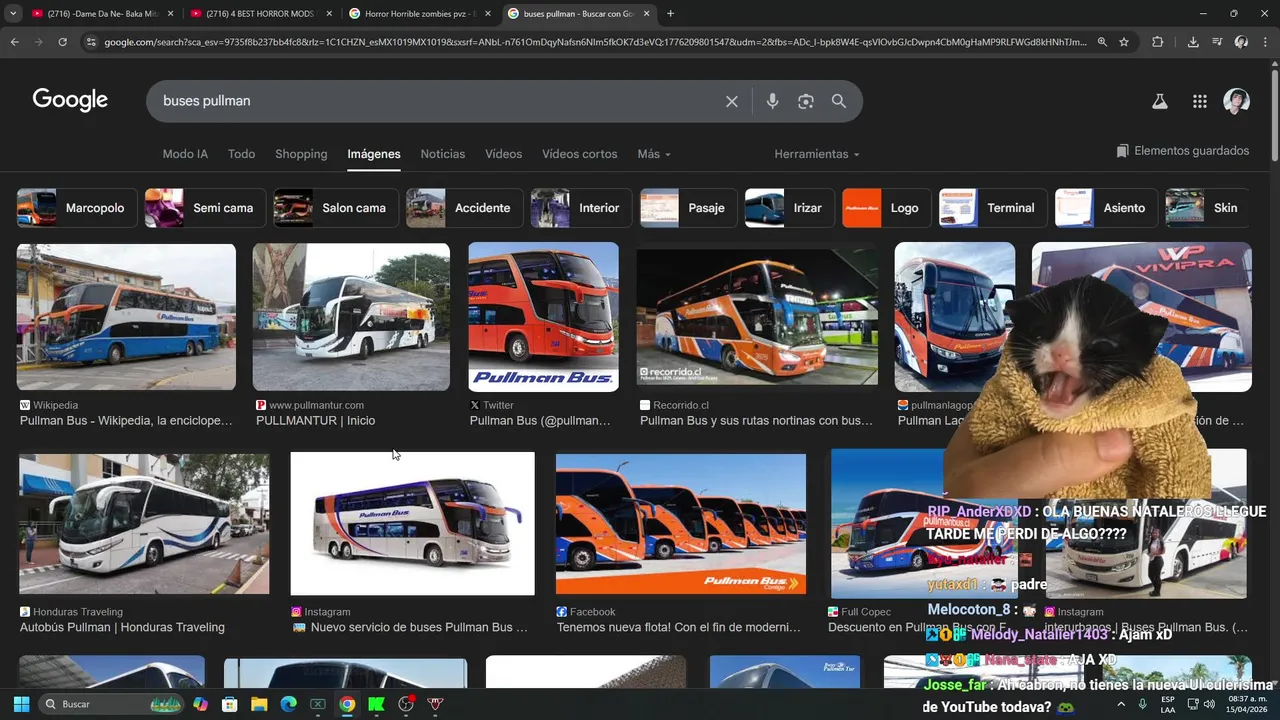Open the media control icon in Chrome toolbar
1280x720 pixels.
click(1217, 42)
